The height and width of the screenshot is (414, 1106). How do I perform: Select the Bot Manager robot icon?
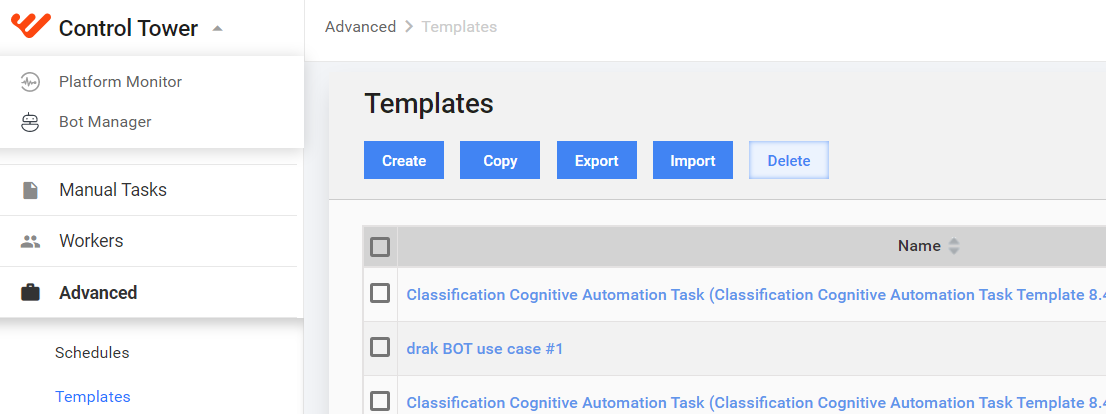[30, 122]
